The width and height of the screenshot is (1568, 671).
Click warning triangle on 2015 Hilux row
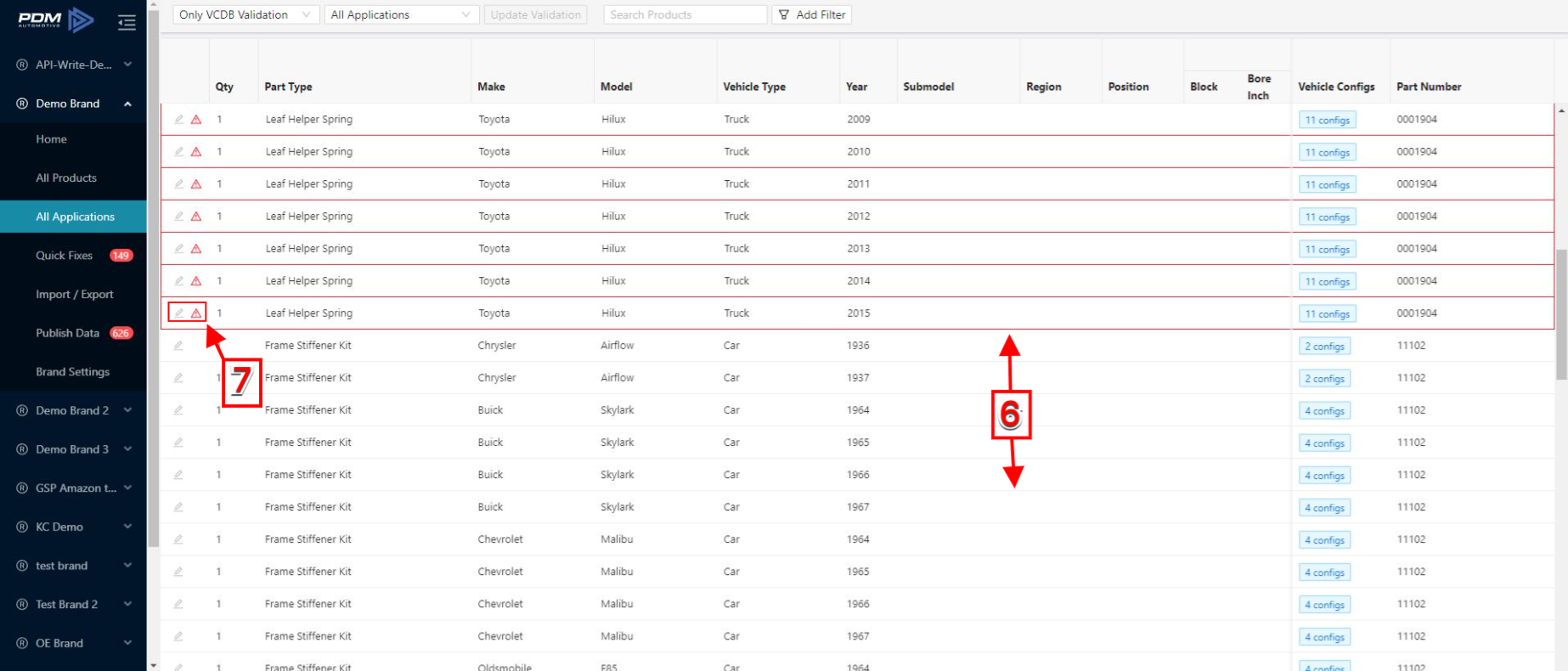pos(196,313)
